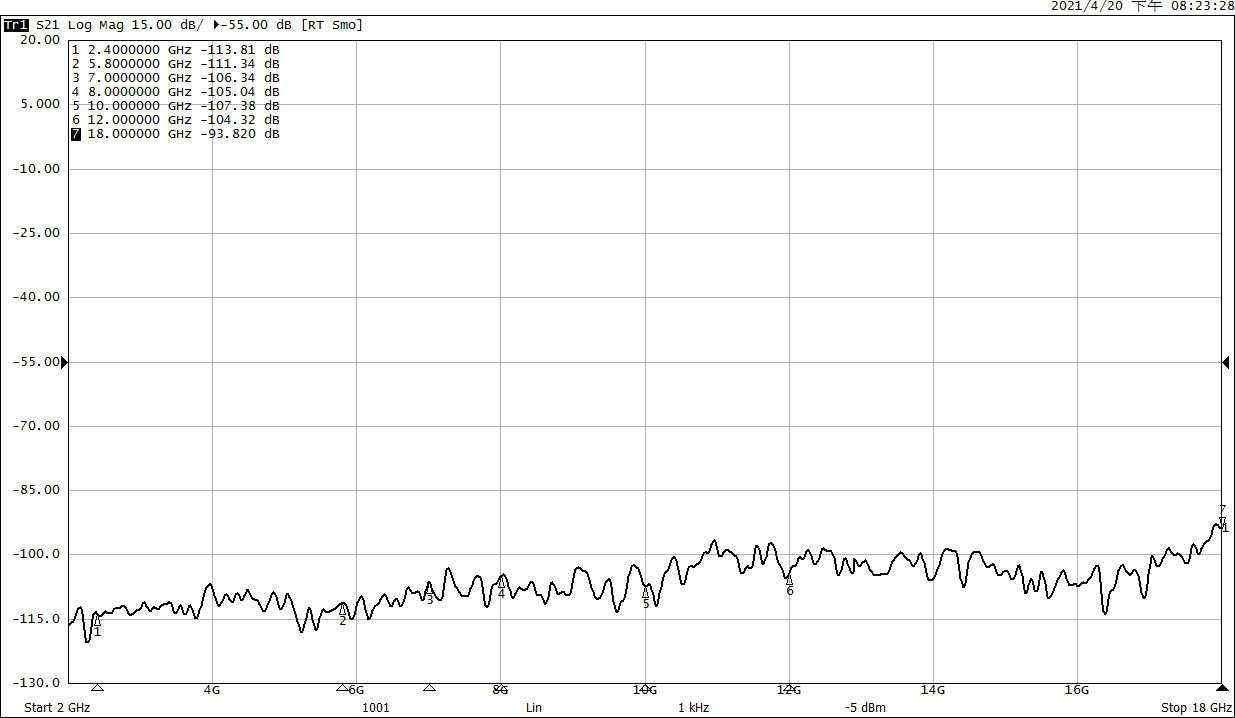Screen dimensions: 1235x718
Task: Click the highlighted marker 7 number box
Action: tap(75, 134)
